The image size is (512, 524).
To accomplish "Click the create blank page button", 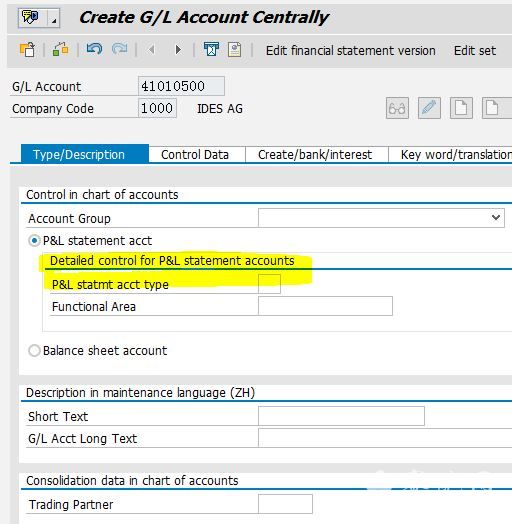I will tap(461, 108).
